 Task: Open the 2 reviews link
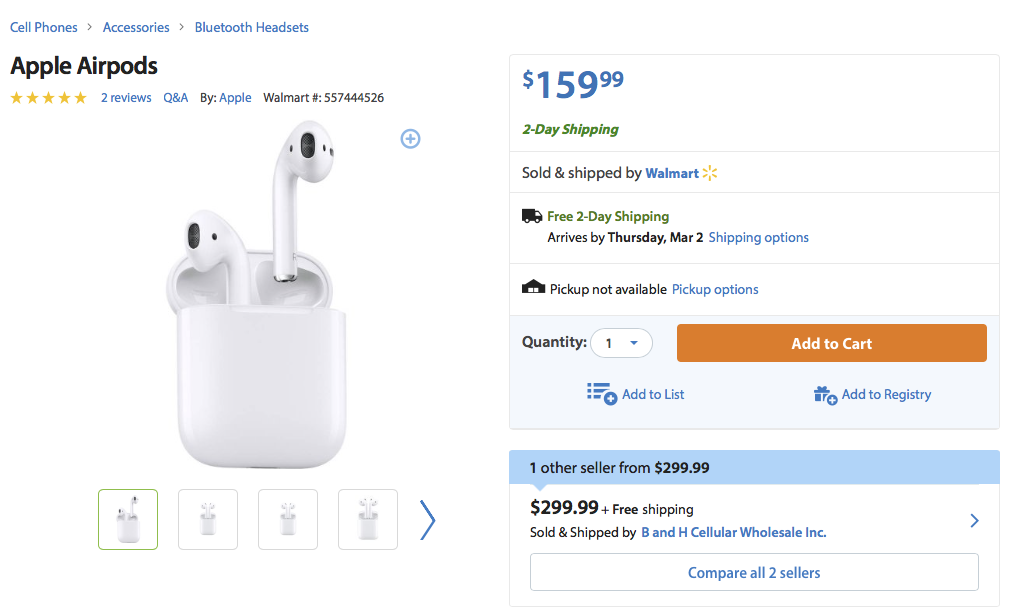click(126, 98)
